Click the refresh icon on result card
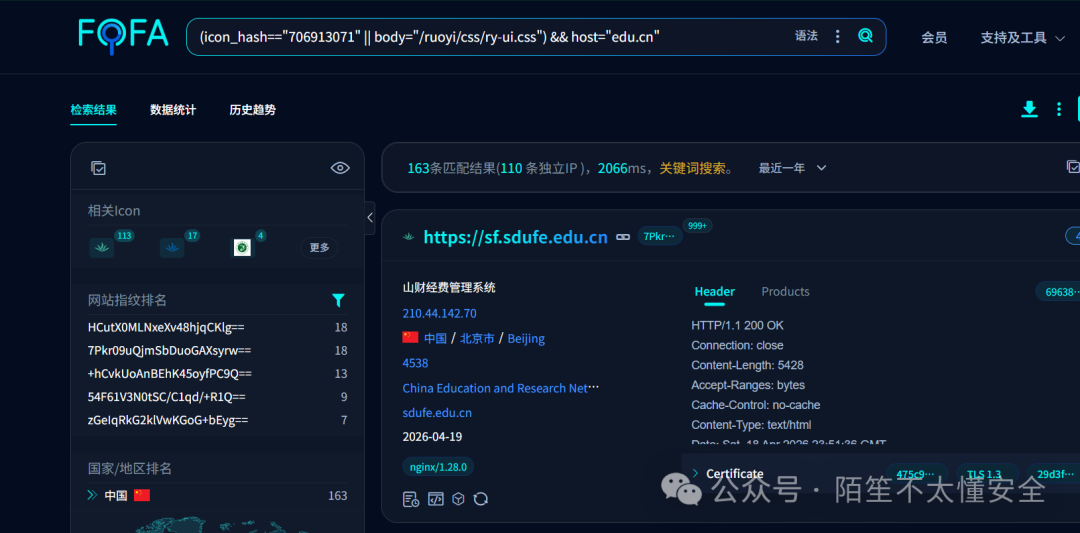 [481, 499]
